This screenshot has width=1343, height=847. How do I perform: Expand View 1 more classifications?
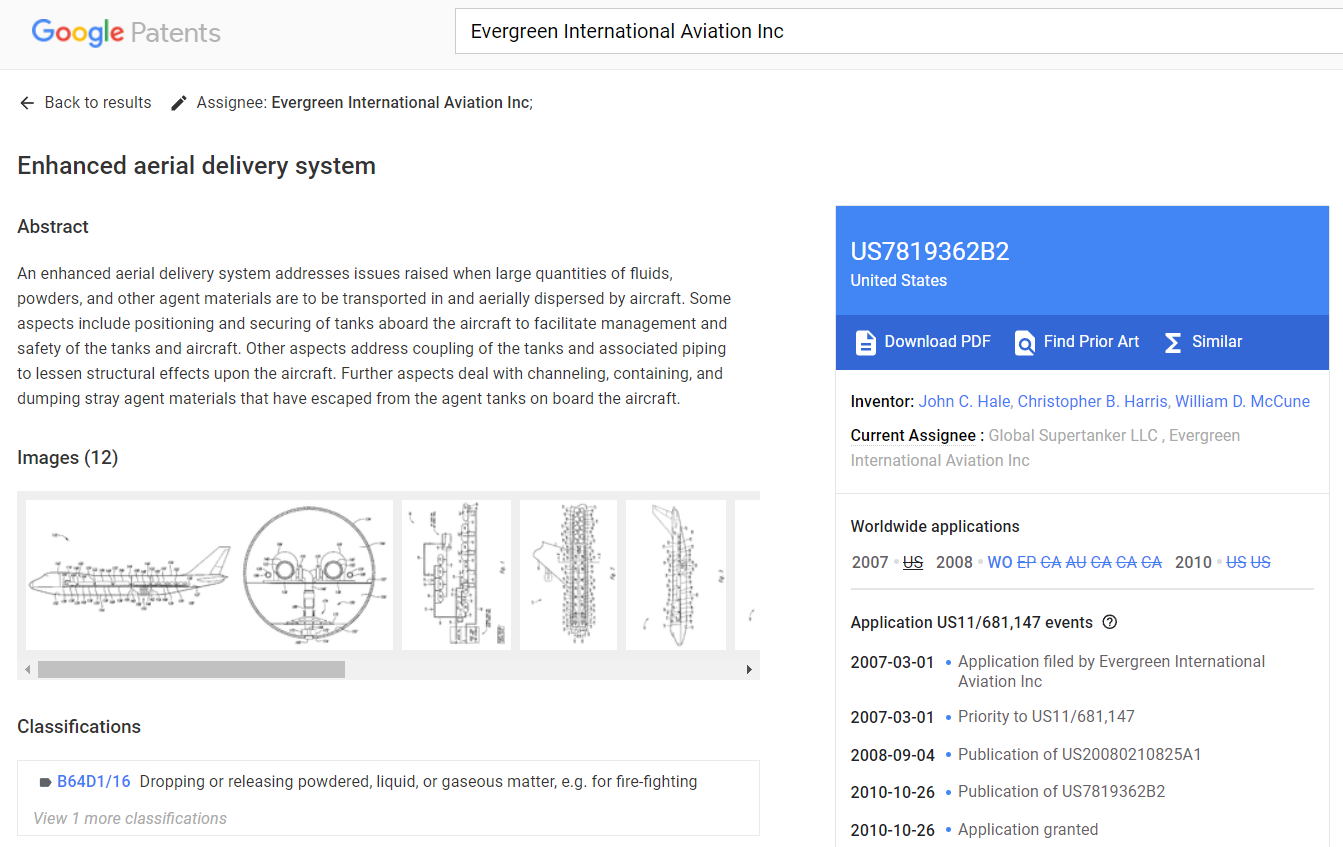[130, 818]
